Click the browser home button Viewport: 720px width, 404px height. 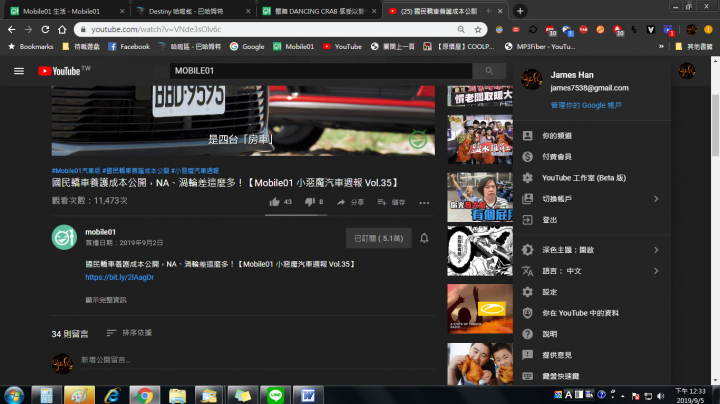62,29
